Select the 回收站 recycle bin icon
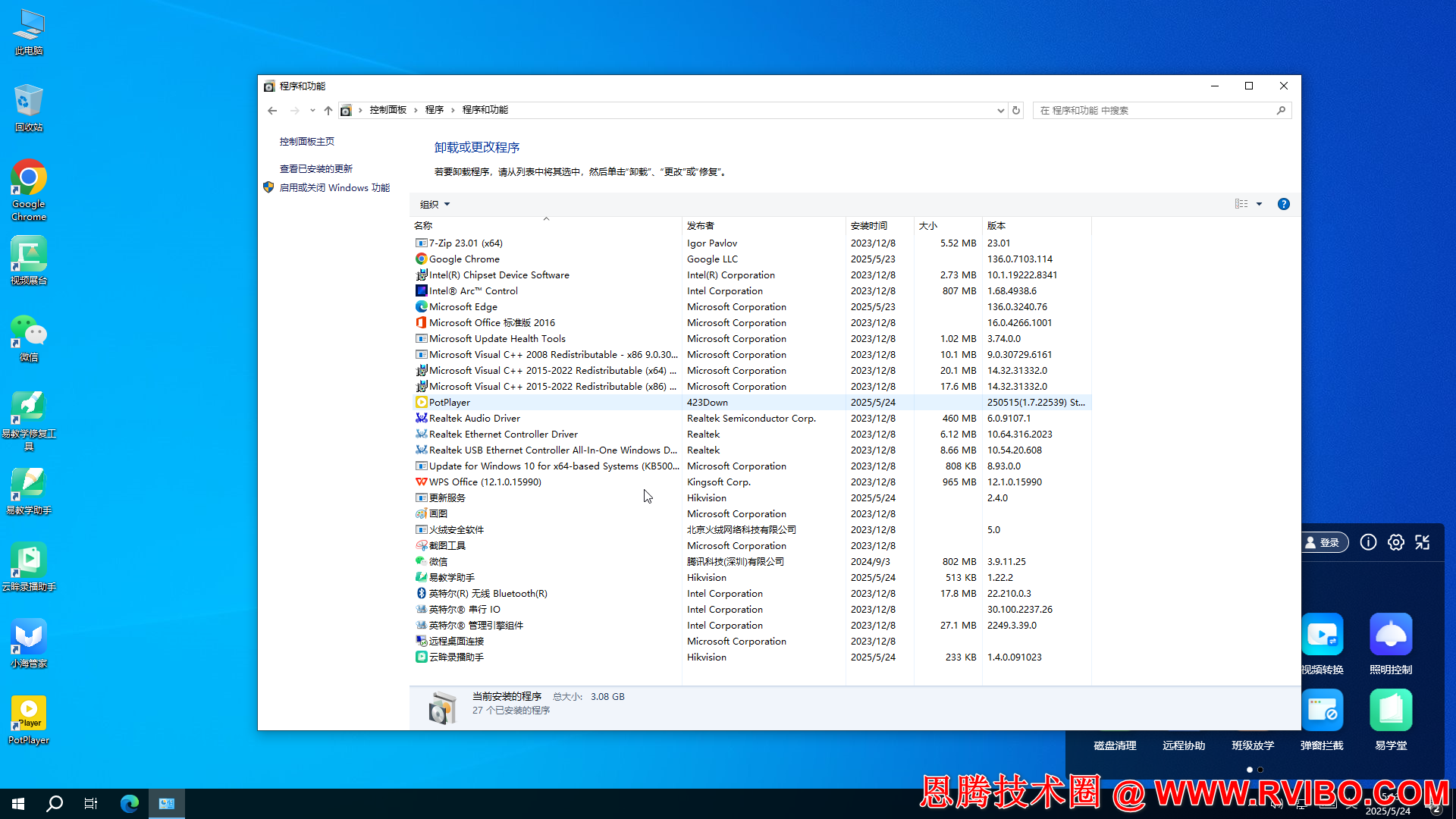Viewport: 1456px width, 819px height. click(x=29, y=108)
